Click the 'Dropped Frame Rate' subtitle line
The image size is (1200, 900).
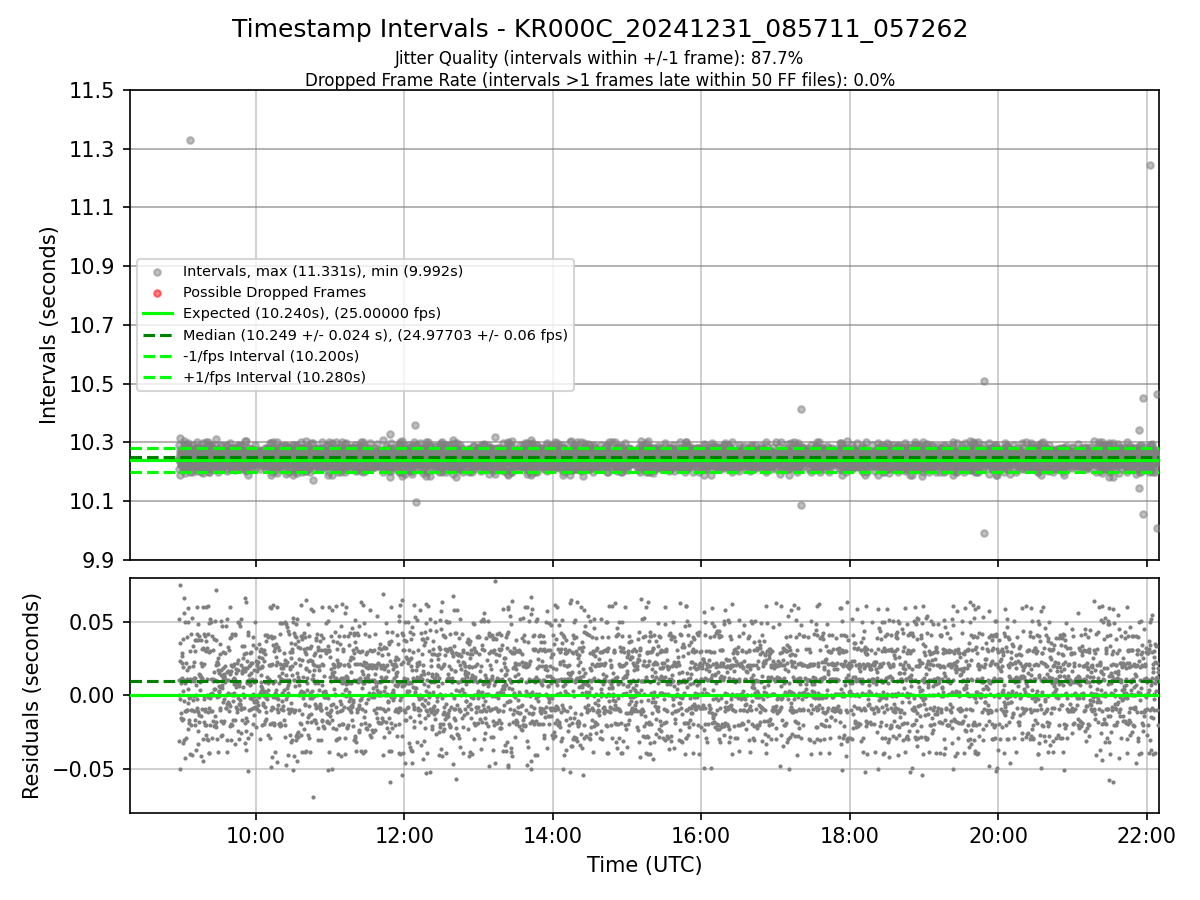pos(600,80)
